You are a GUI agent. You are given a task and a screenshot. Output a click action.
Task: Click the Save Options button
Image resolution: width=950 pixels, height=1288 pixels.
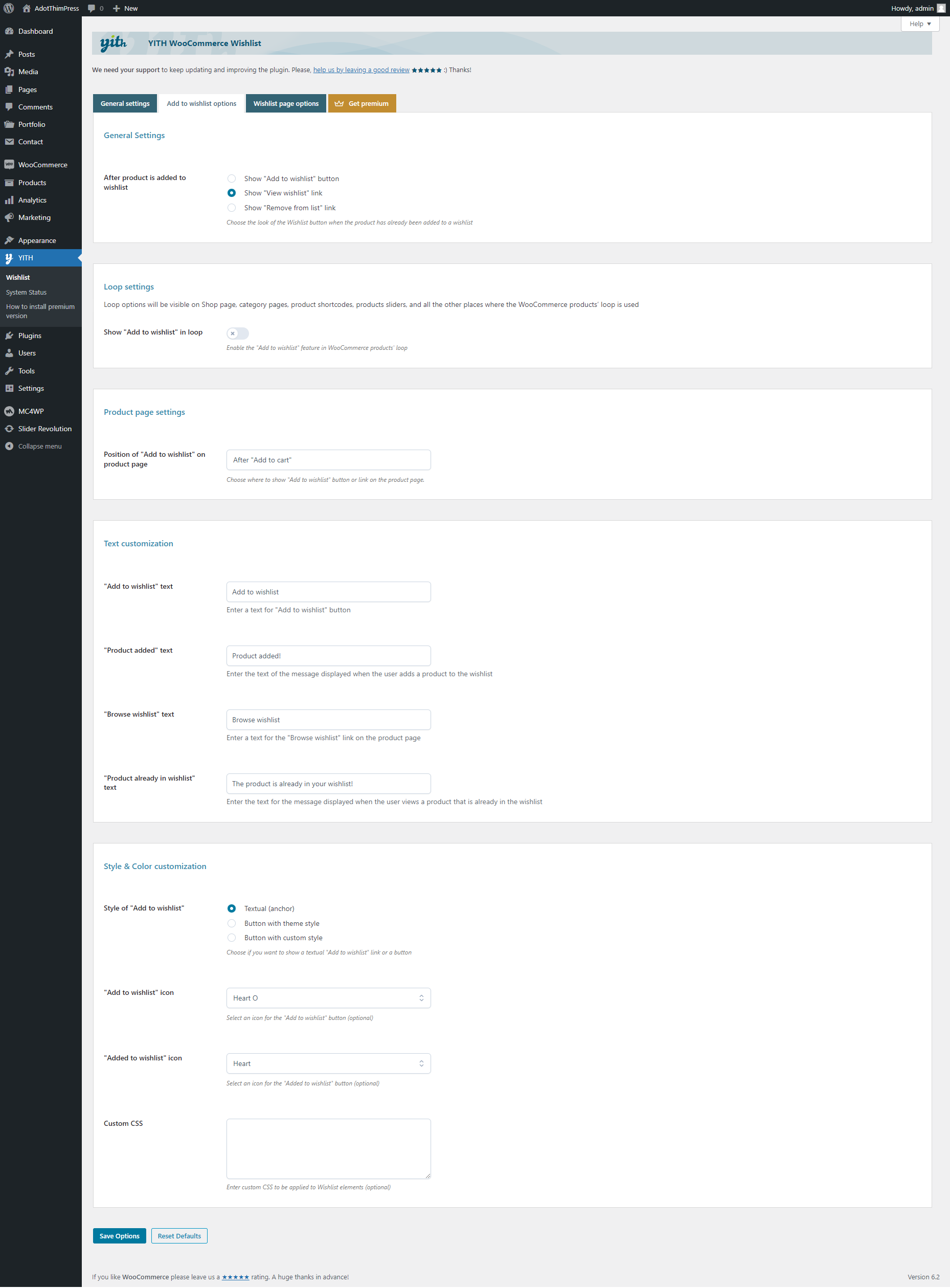tap(120, 1236)
